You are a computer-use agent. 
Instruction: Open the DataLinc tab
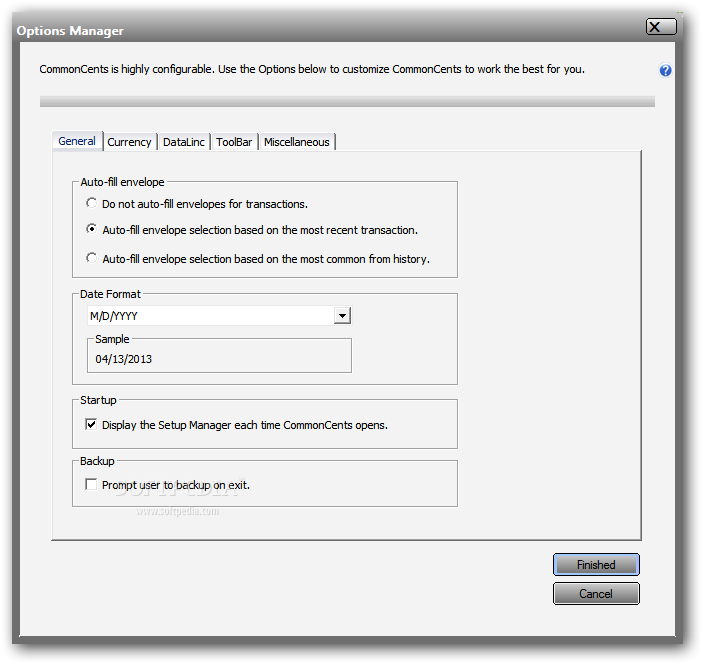pos(184,142)
